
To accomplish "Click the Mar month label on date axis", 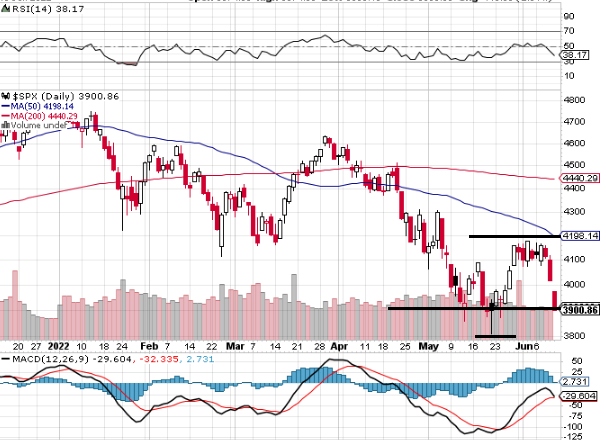I will (x=235, y=346).
